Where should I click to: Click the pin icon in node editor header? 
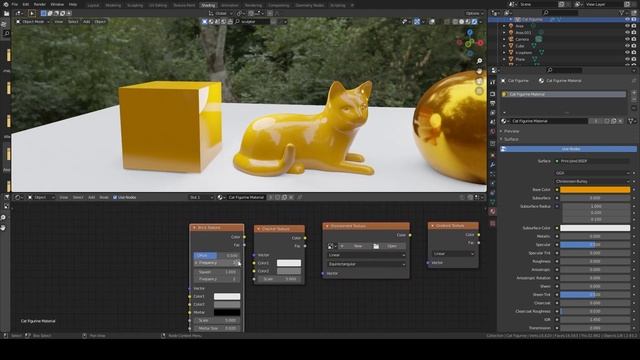click(x=300, y=197)
